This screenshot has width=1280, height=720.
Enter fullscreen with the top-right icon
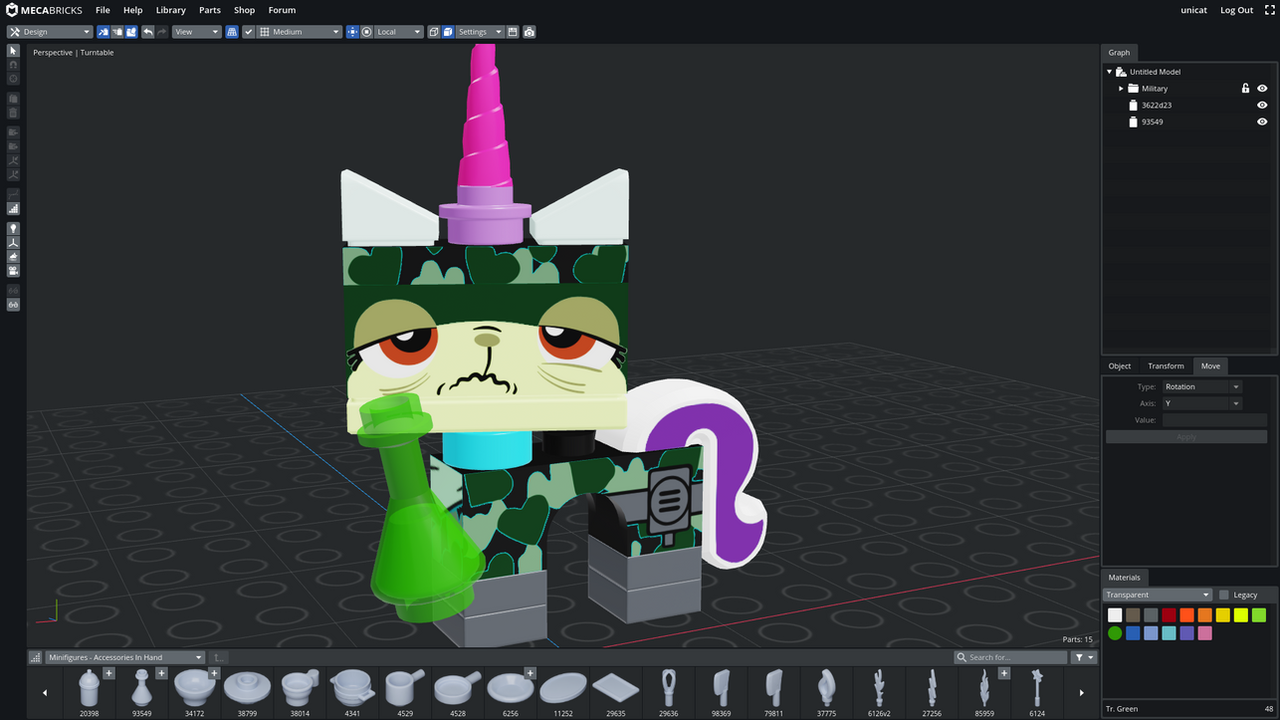coord(1270,10)
